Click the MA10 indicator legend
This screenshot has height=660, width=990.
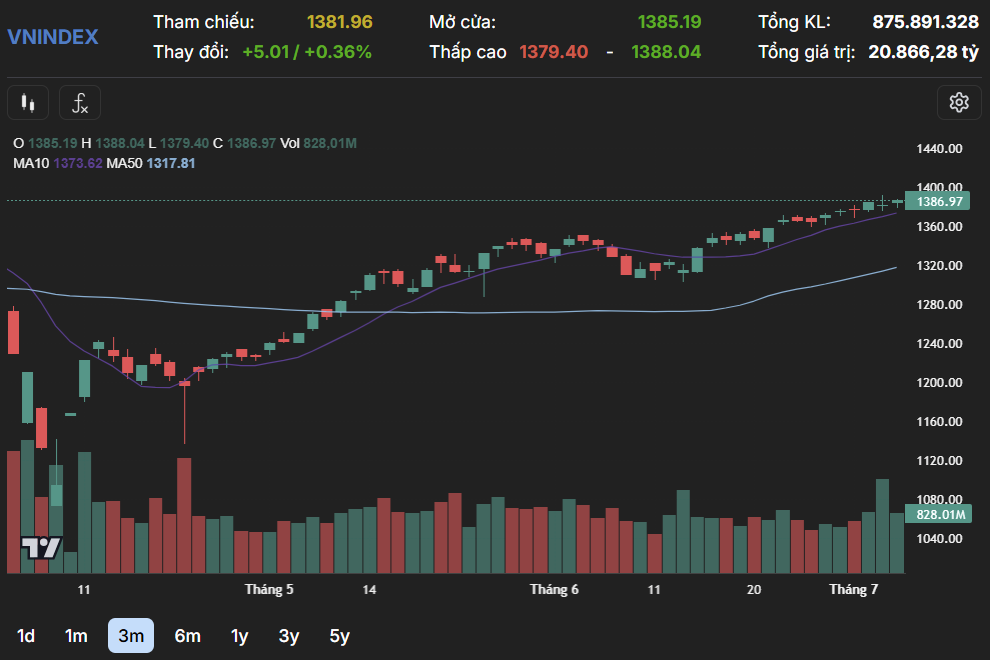[57, 163]
